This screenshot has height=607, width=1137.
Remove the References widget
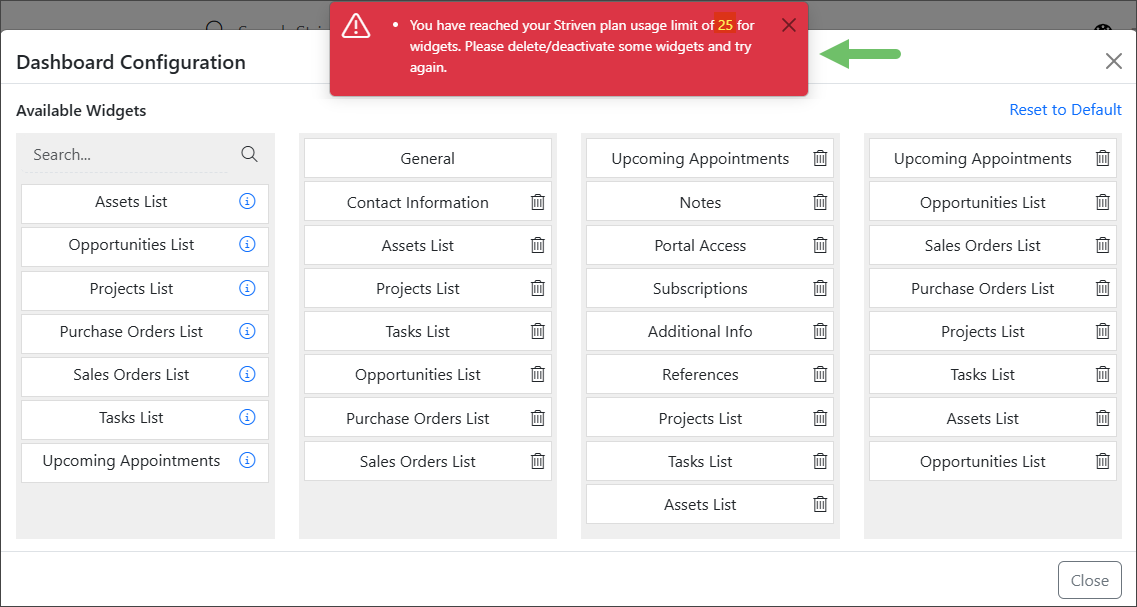[x=820, y=374]
